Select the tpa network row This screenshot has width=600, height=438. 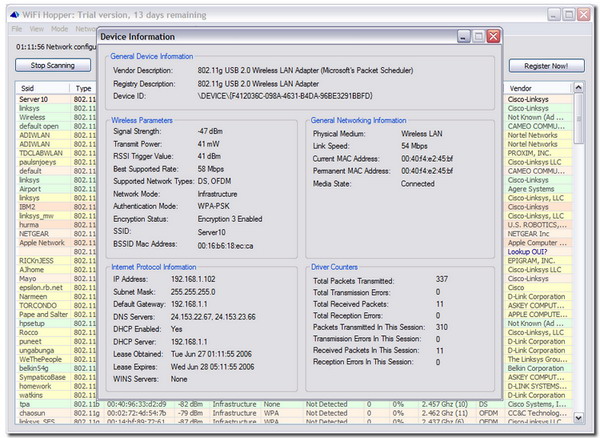[295, 404]
